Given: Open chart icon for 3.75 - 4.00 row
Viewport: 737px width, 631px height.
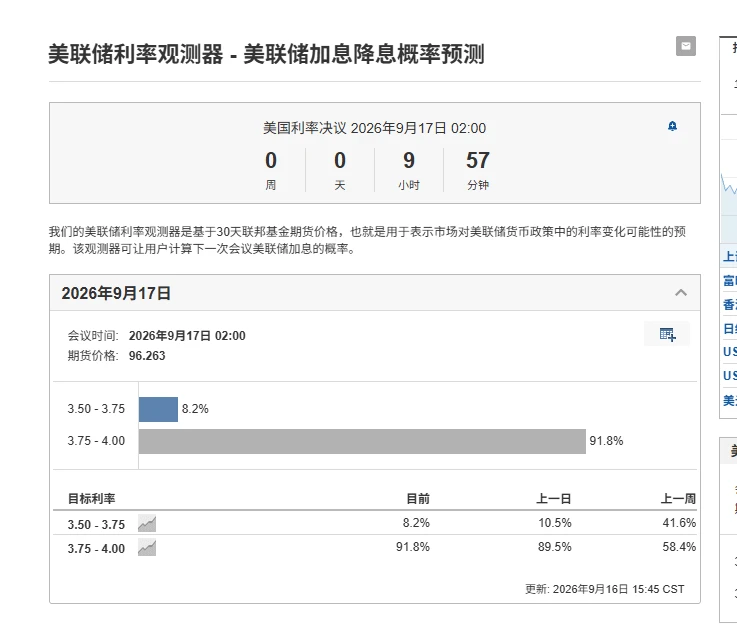Looking at the screenshot, I should click(x=147, y=547).
